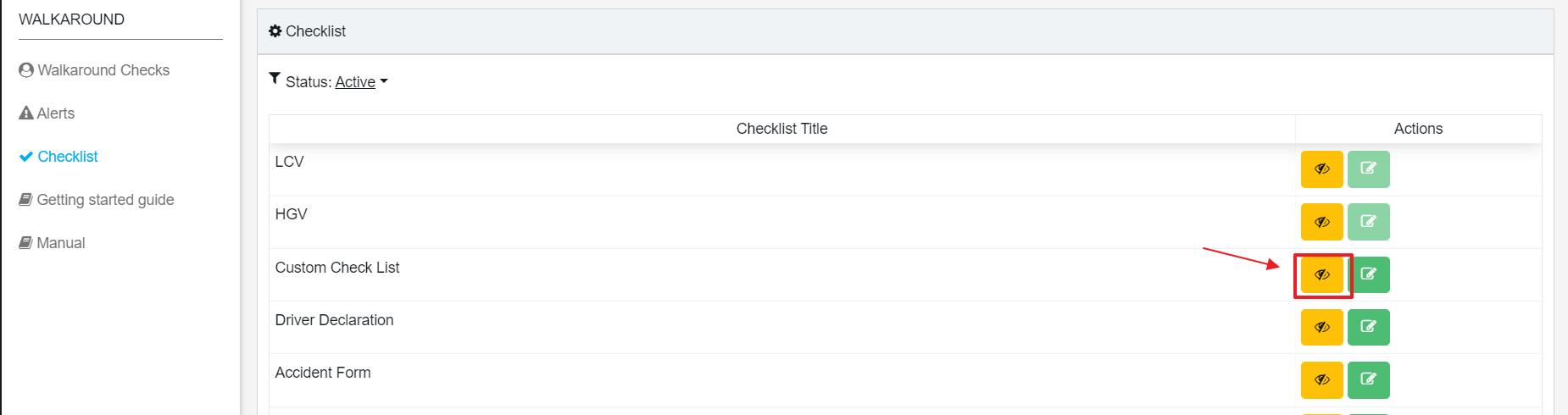
Task: Hide the Accident Form checklist
Action: point(1322,379)
